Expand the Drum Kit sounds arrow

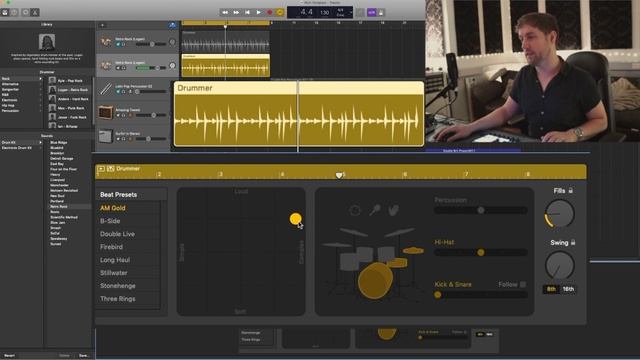coord(40,142)
